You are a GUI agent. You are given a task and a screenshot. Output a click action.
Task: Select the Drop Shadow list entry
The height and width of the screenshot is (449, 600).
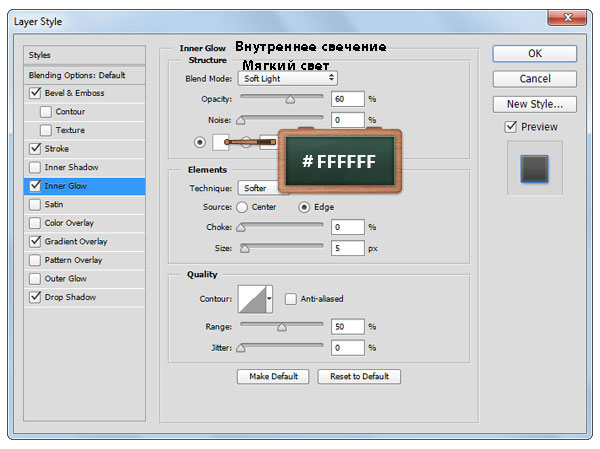(x=84, y=297)
